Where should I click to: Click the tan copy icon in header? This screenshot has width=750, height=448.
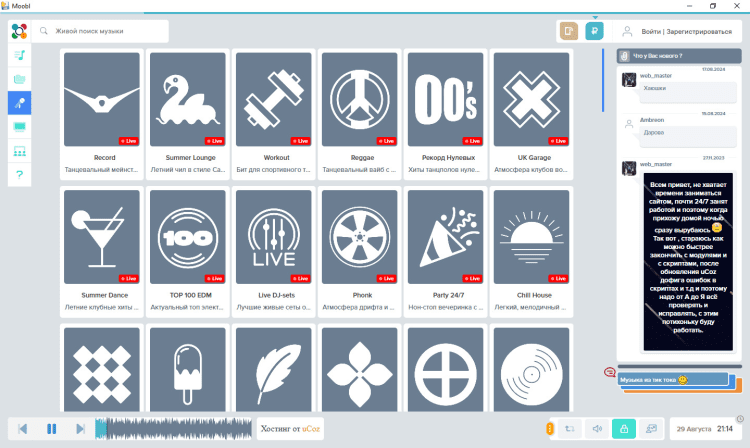(568, 31)
